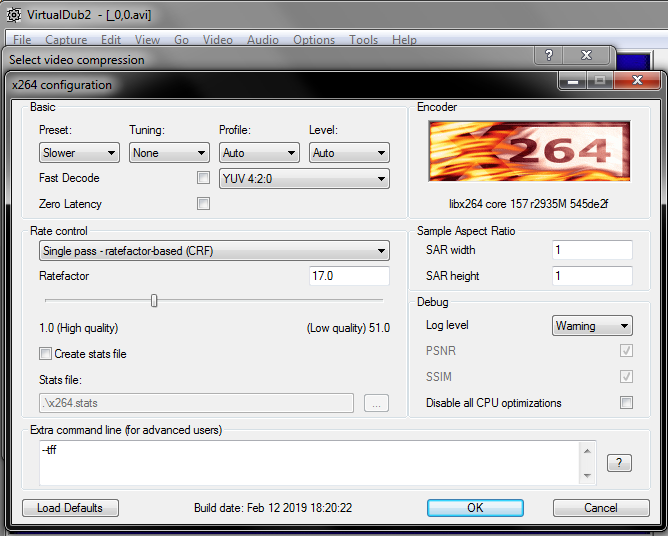Image resolution: width=668 pixels, height=536 pixels.
Task: Click the 'Build date: Feb 12 2019 18:20:22' text
Action: [x=273, y=508]
